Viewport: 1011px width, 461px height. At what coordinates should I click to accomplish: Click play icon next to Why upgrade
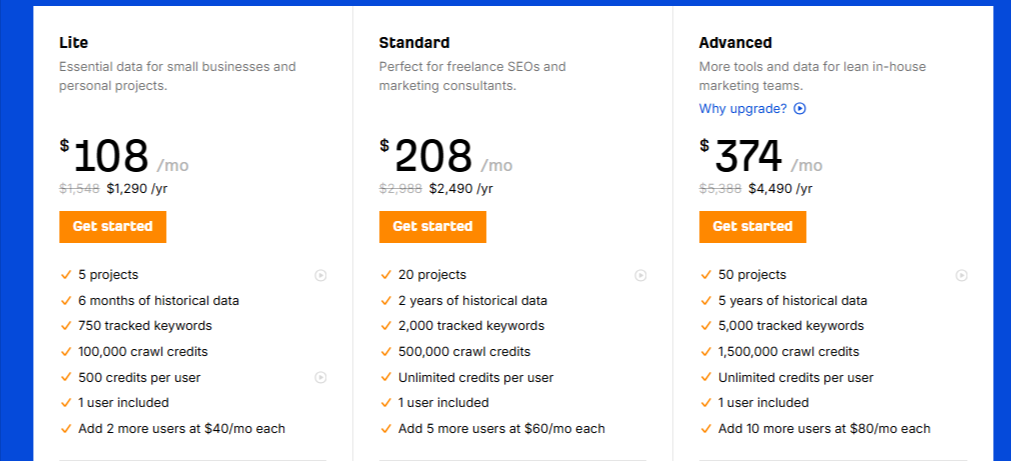pyautogui.click(x=800, y=109)
